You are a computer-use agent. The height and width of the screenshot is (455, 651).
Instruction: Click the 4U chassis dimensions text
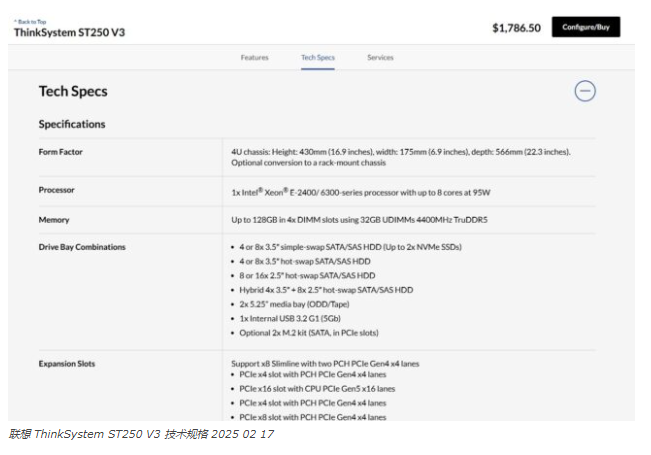point(401,152)
